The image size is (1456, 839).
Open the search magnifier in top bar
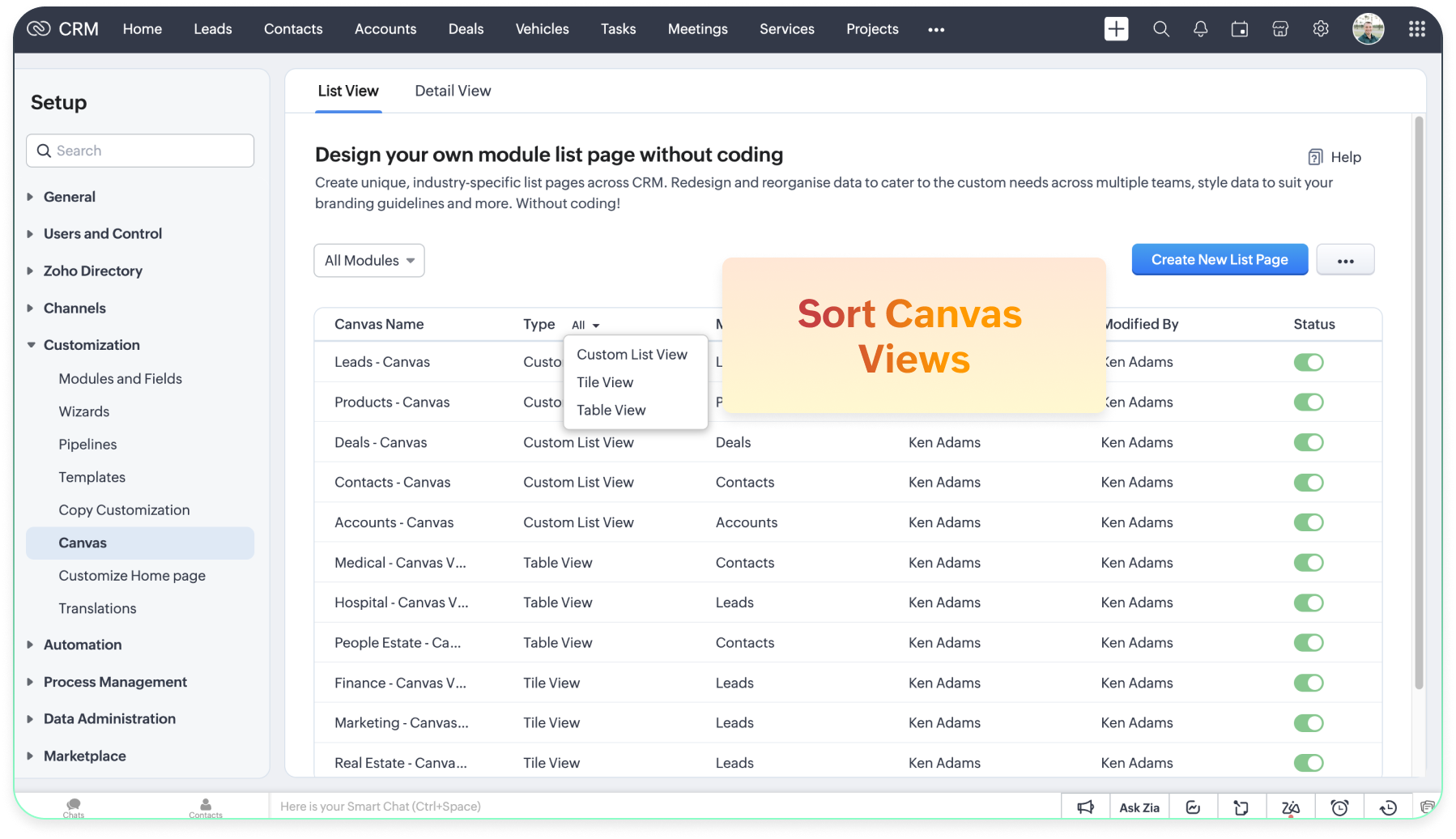[x=1160, y=29]
